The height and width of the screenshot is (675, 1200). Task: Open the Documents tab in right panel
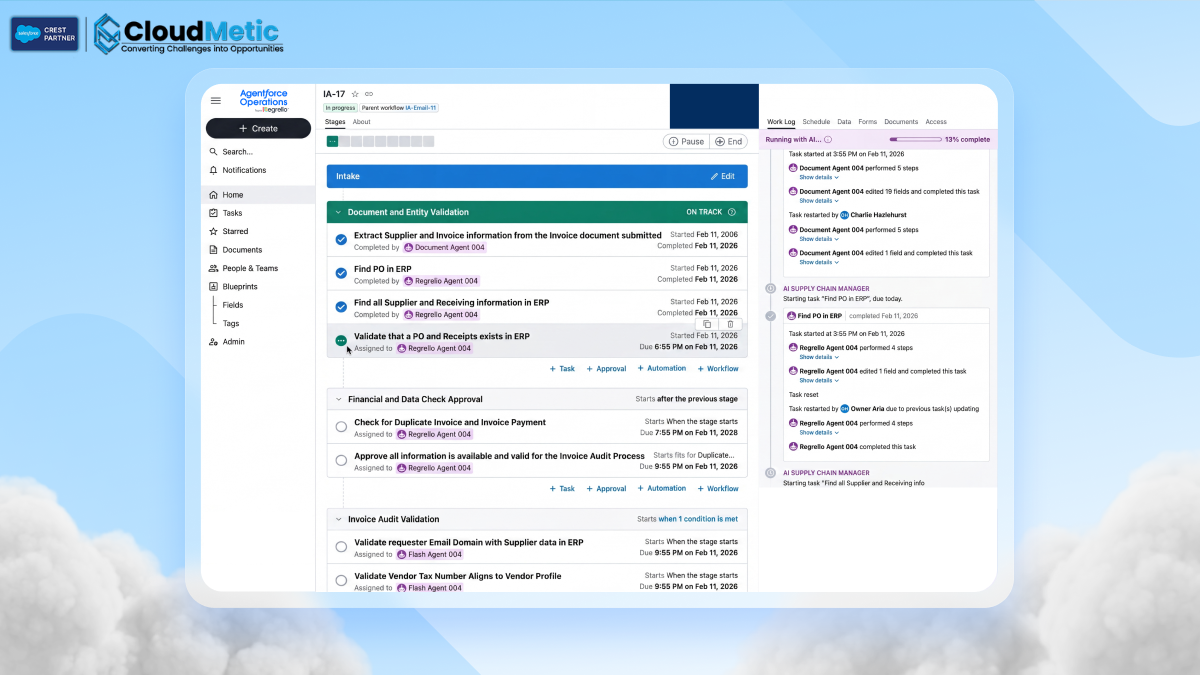pos(901,122)
